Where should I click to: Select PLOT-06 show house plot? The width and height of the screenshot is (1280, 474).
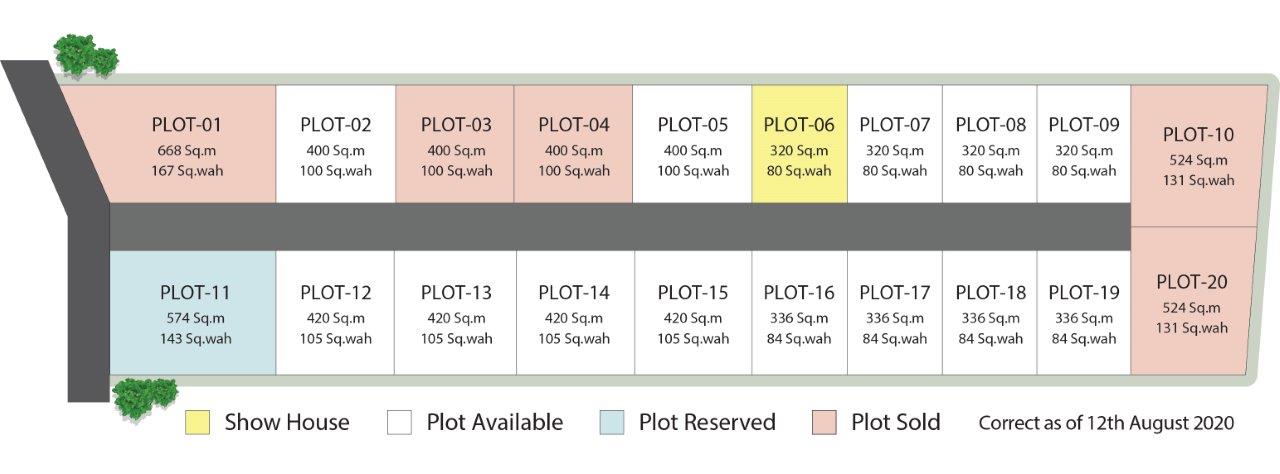coord(799,144)
